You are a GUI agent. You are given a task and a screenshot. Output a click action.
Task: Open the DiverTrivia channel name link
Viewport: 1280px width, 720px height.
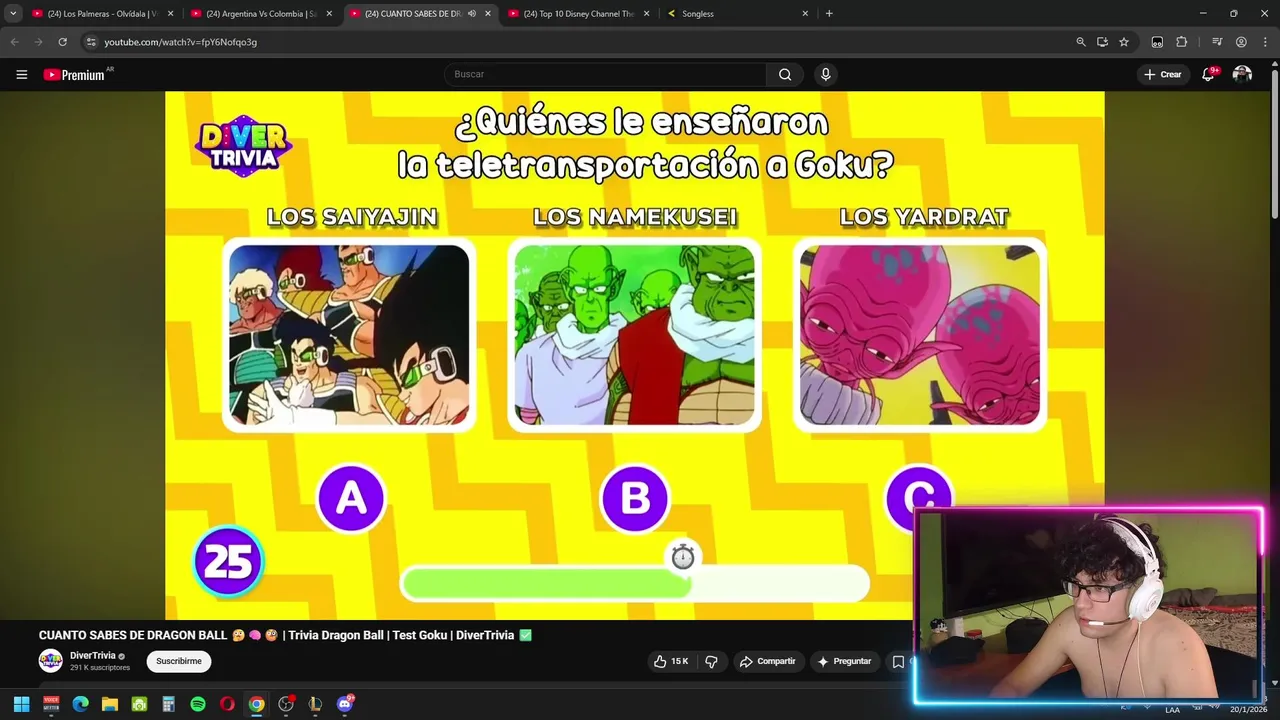pyautogui.click(x=93, y=656)
